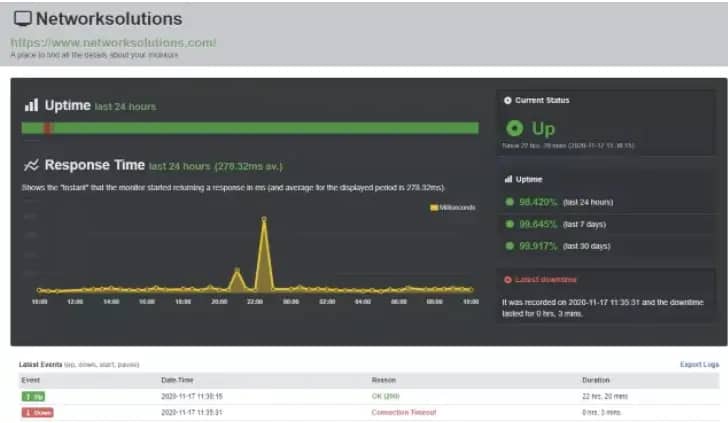Toggle the Milliseconds legend swatch

coord(434,208)
